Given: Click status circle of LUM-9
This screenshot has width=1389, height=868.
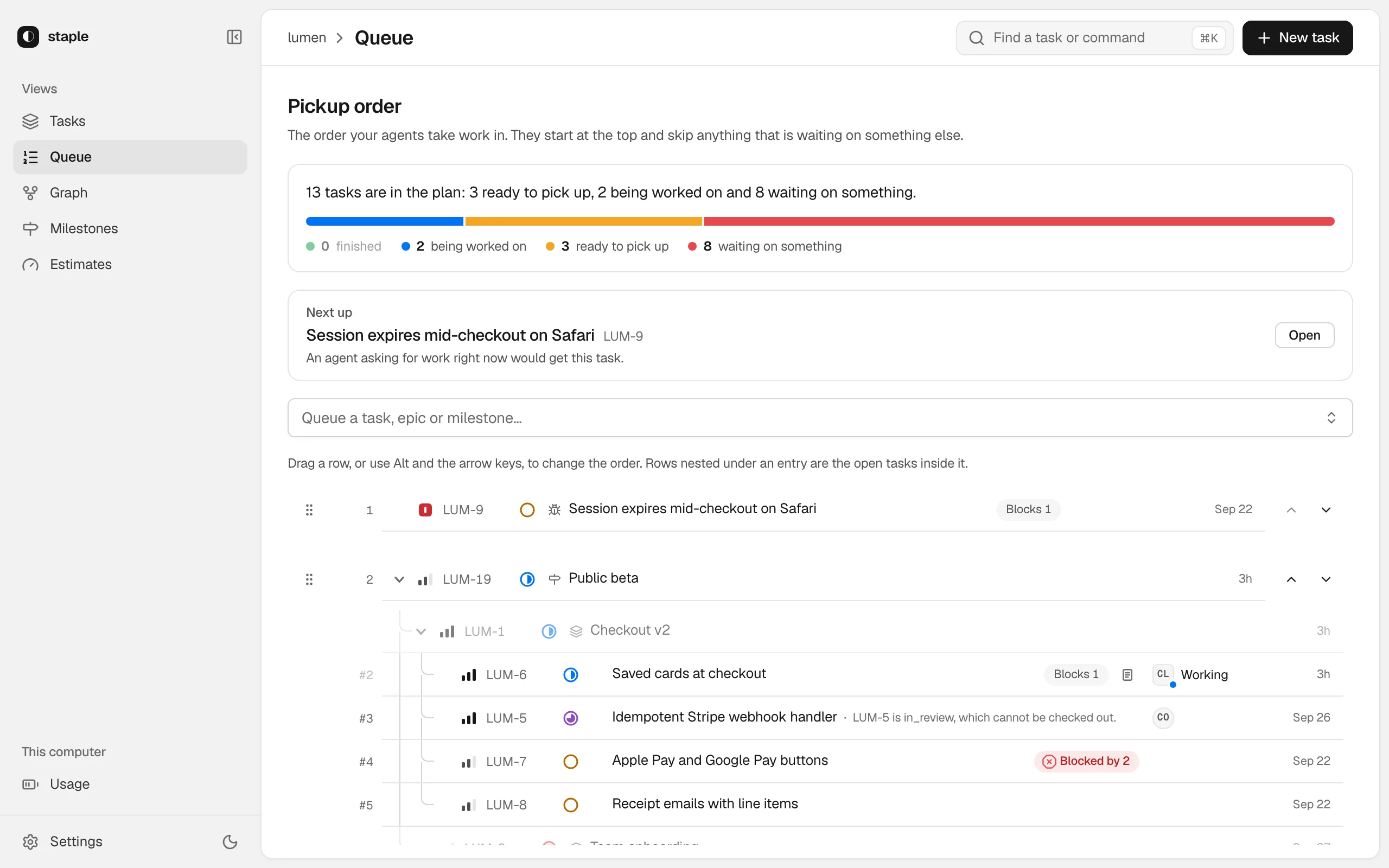Looking at the screenshot, I should coord(527,510).
